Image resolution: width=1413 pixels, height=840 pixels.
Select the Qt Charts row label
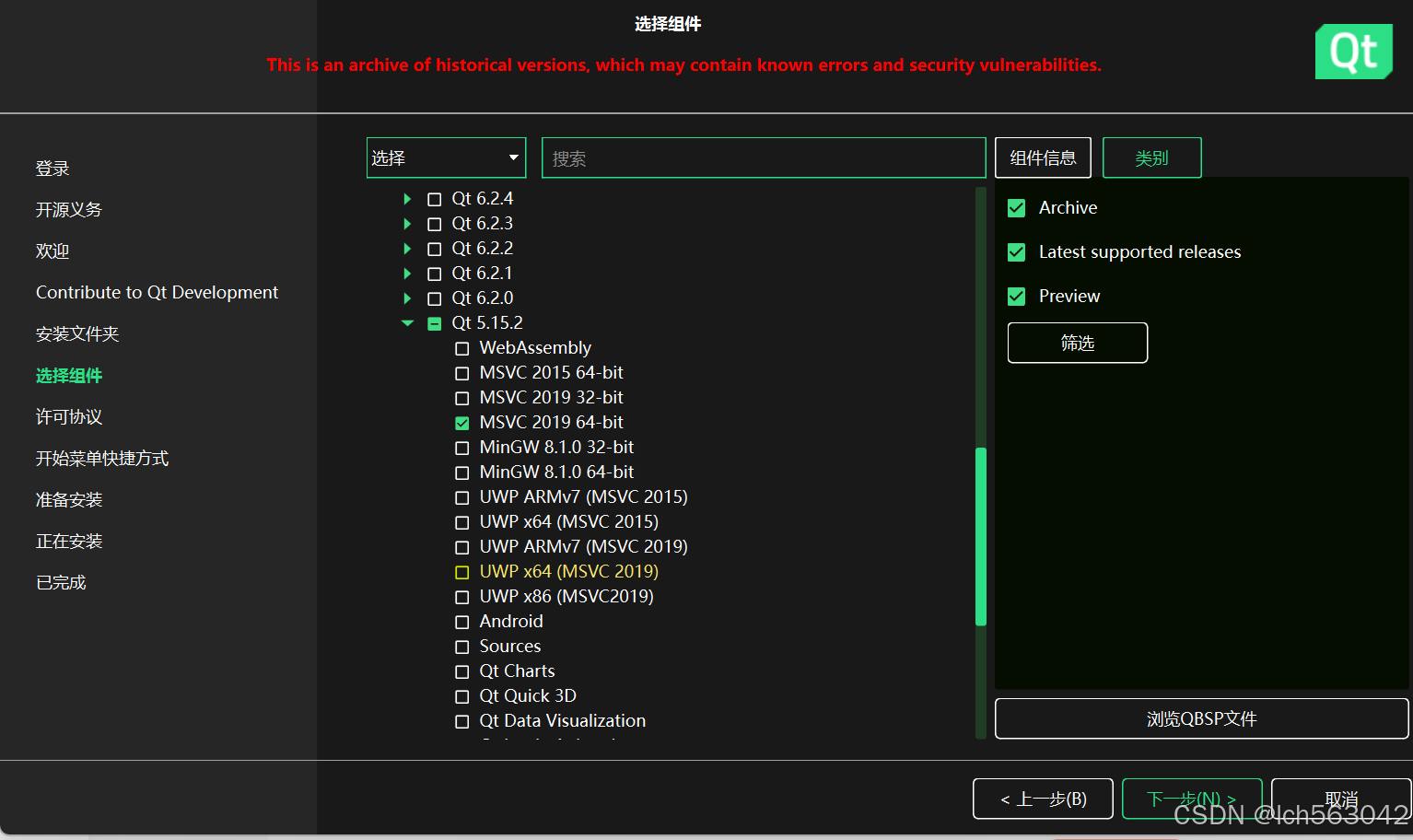click(517, 671)
